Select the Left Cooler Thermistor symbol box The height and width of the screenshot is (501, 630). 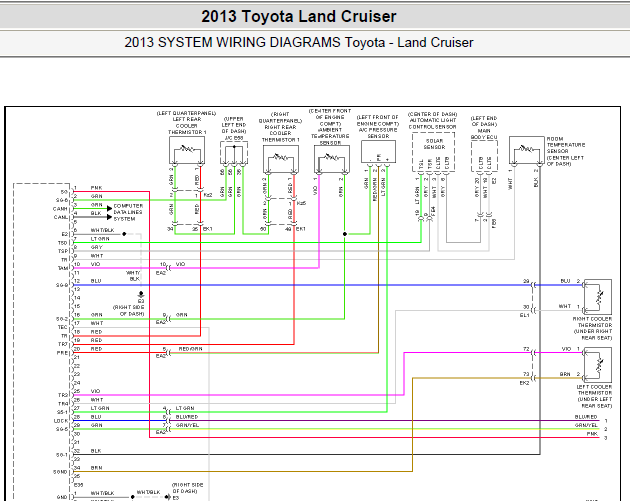[598, 365]
